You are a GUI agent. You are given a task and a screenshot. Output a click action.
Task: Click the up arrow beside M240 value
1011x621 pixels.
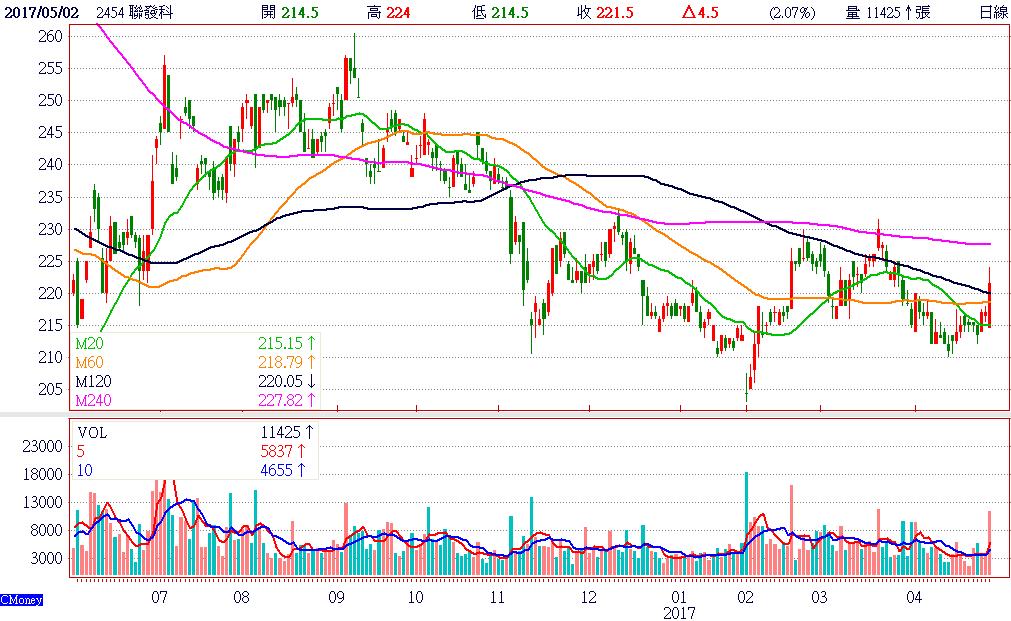tap(311, 400)
